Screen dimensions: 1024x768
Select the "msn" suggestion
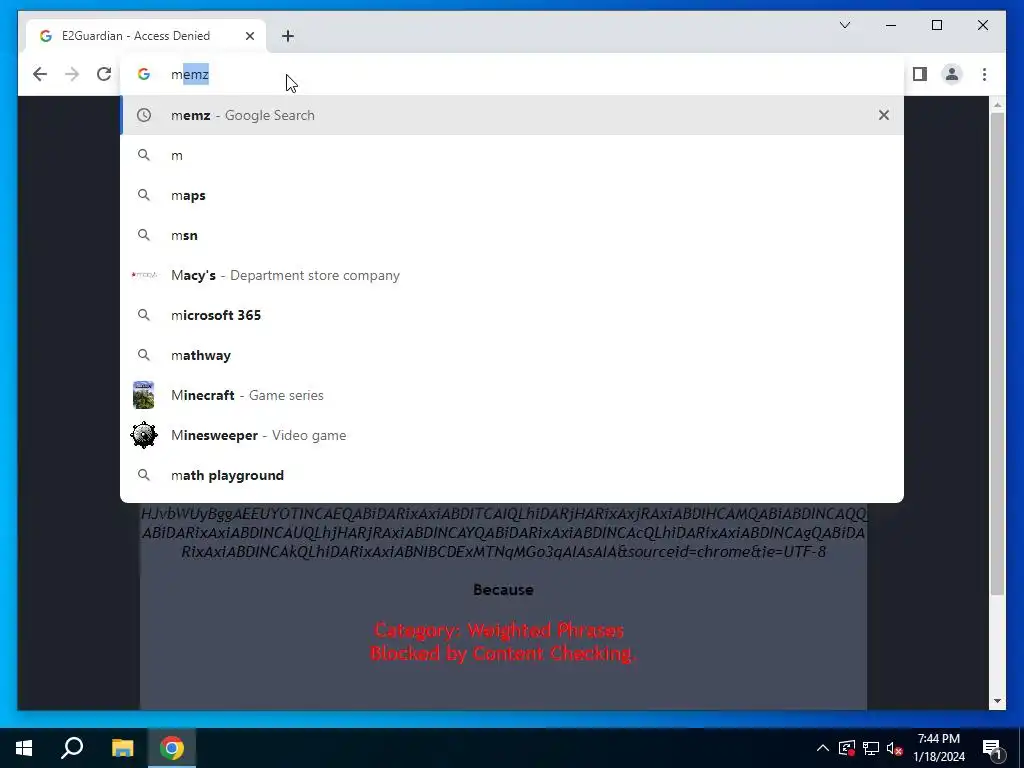[x=512, y=235]
